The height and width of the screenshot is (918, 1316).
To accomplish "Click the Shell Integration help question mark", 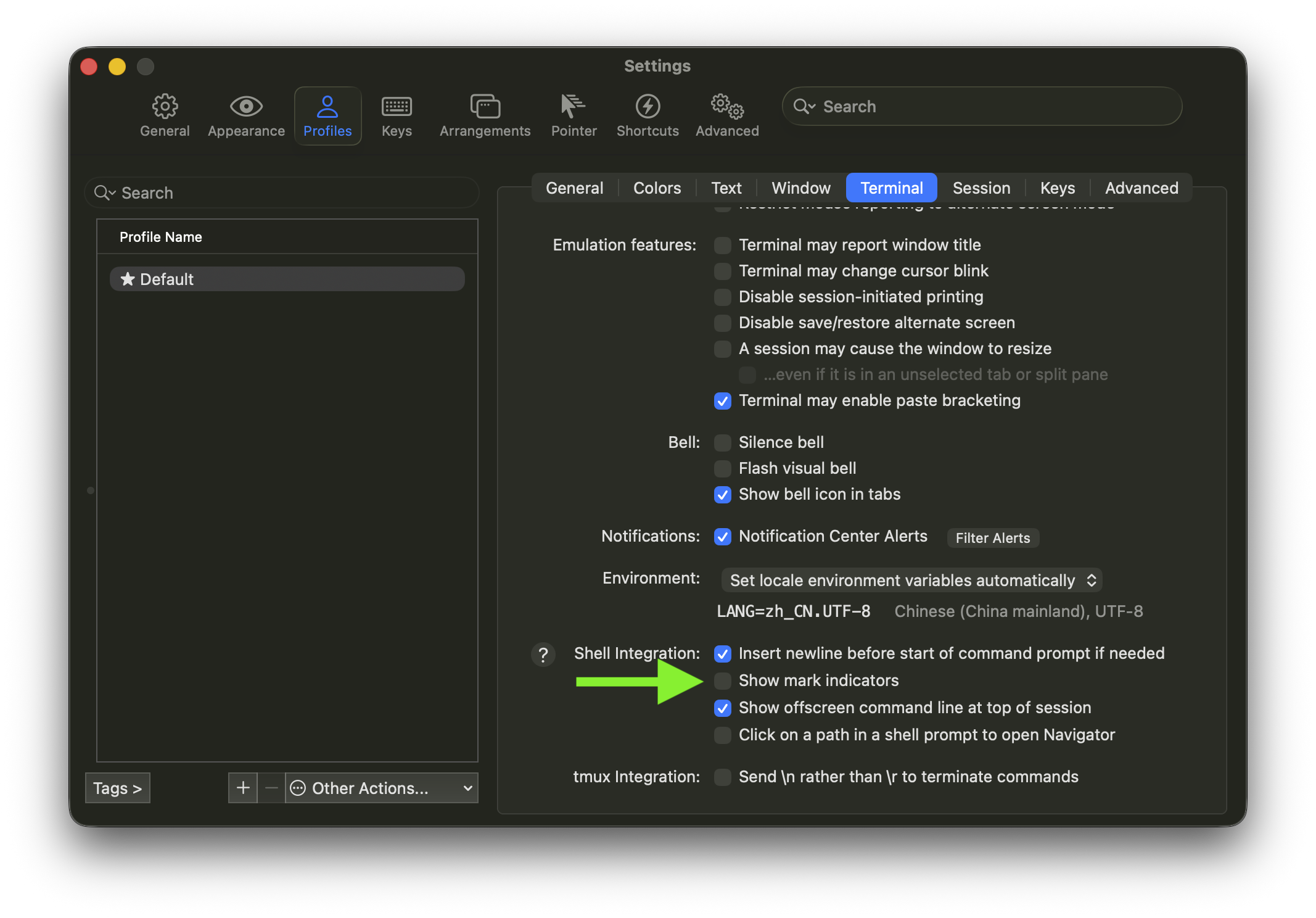I will click(x=543, y=655).
